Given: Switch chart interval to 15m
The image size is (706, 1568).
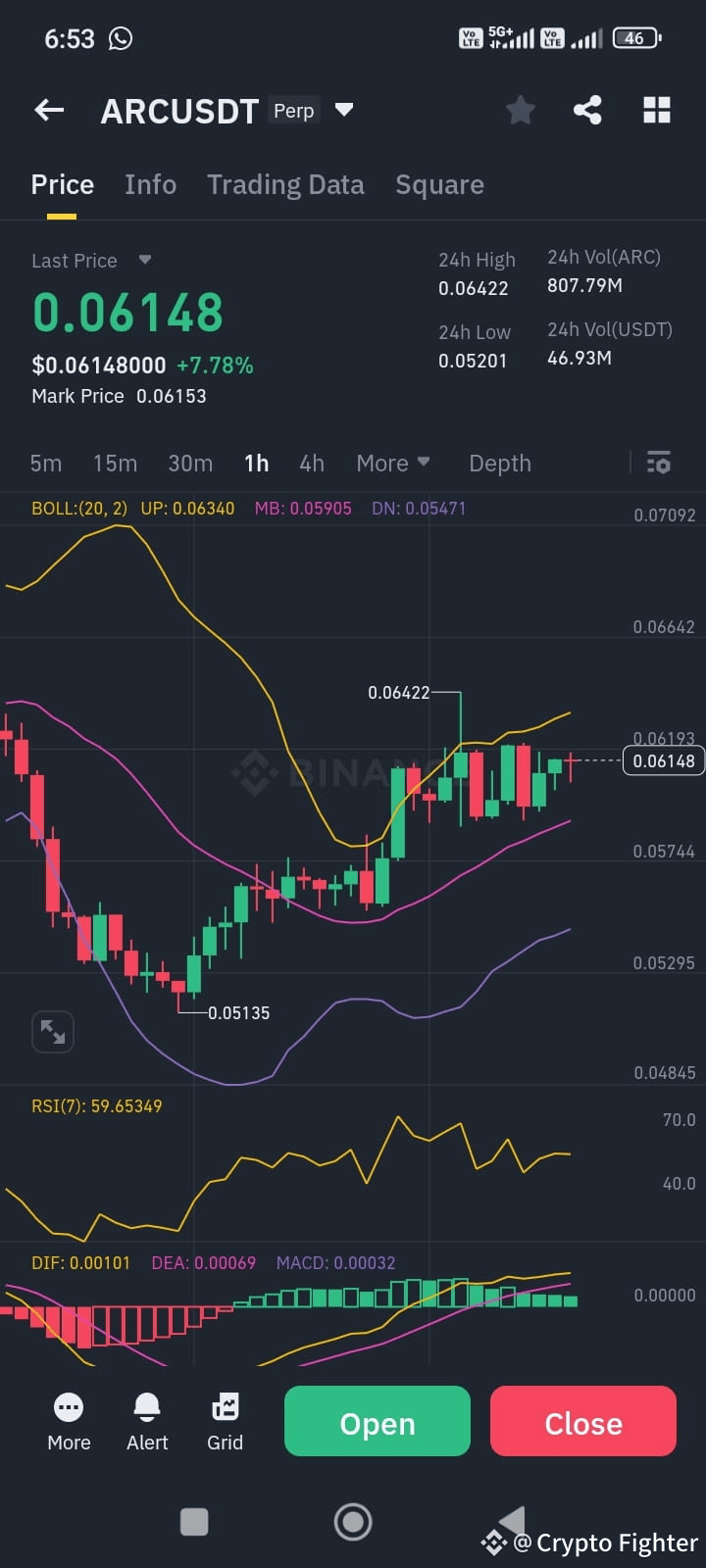Looking at the screenshot, I should click(x=115, y=462).
